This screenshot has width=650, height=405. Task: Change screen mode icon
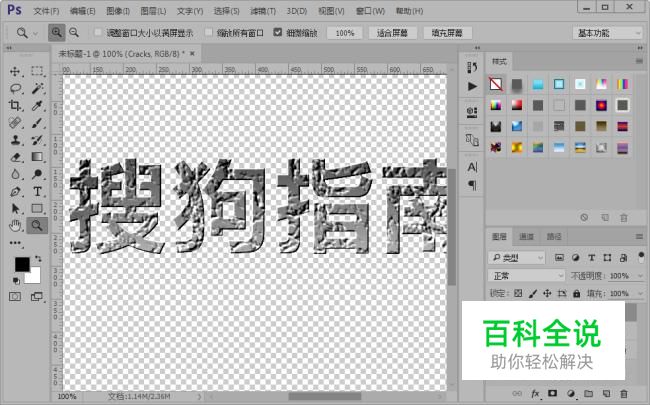pyautogui.click(x=37, y=296)
